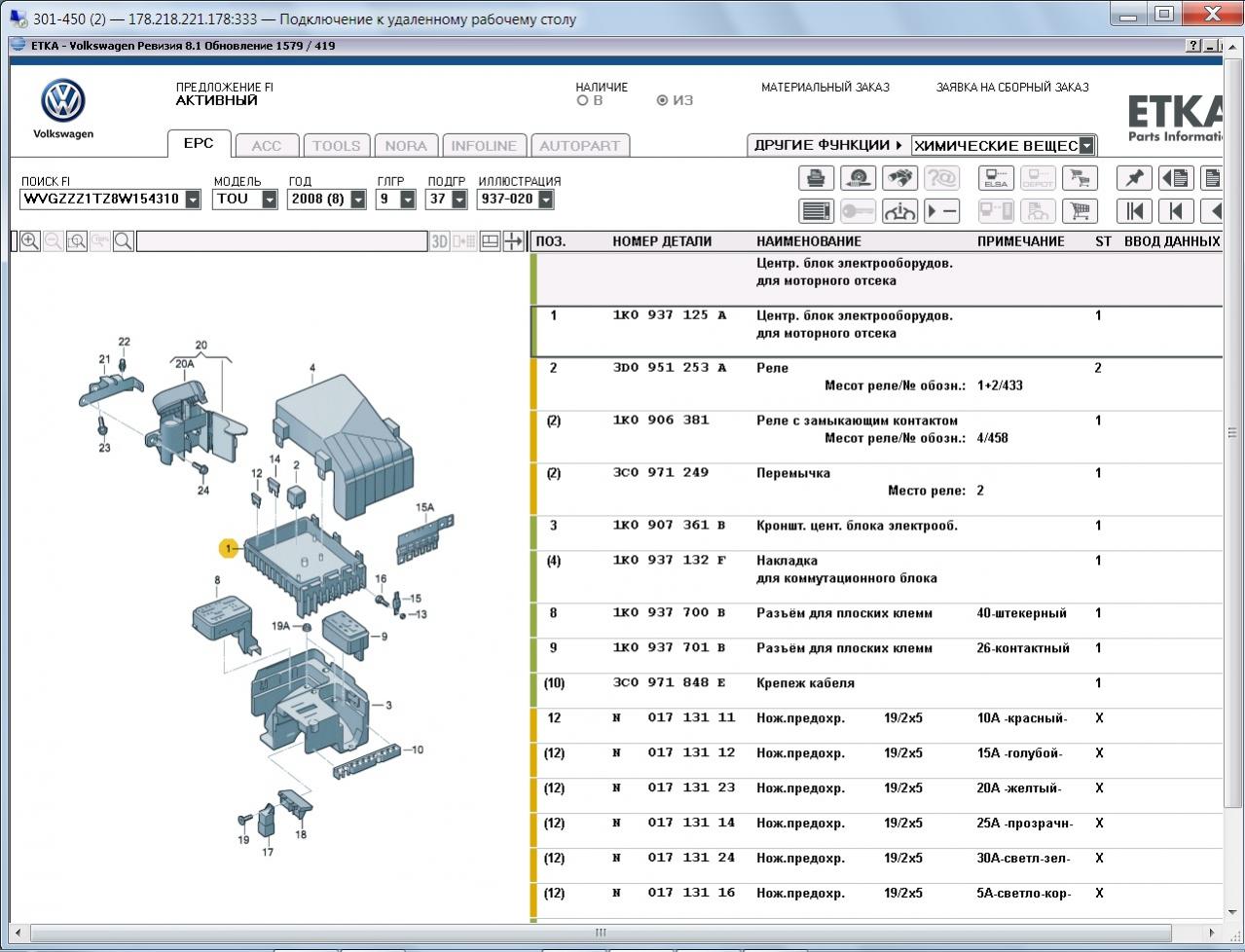Click the ETKA help question mark button
This screenshot has height=952, width=1245.
(1193, 46)
